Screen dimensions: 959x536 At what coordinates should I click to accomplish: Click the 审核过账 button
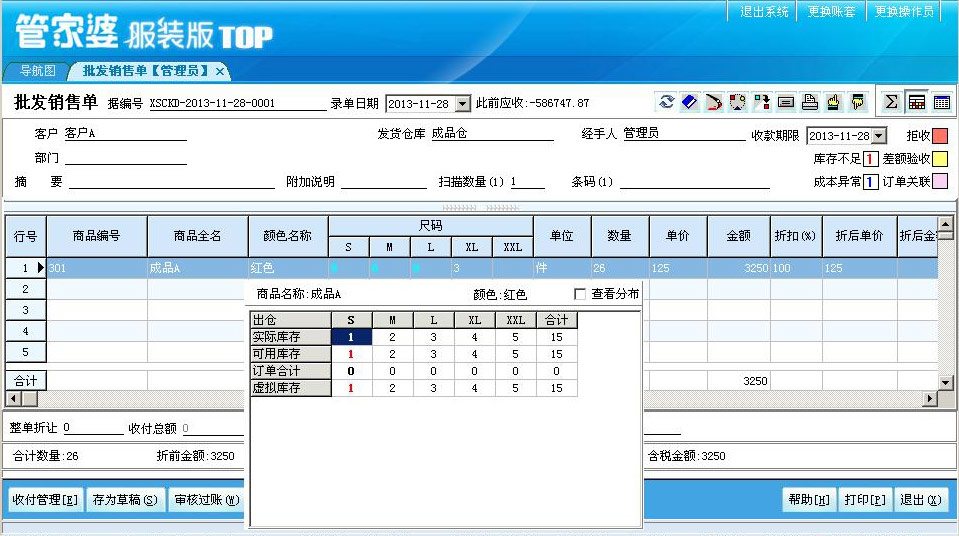pyautogui.click(x=206, y=500)
